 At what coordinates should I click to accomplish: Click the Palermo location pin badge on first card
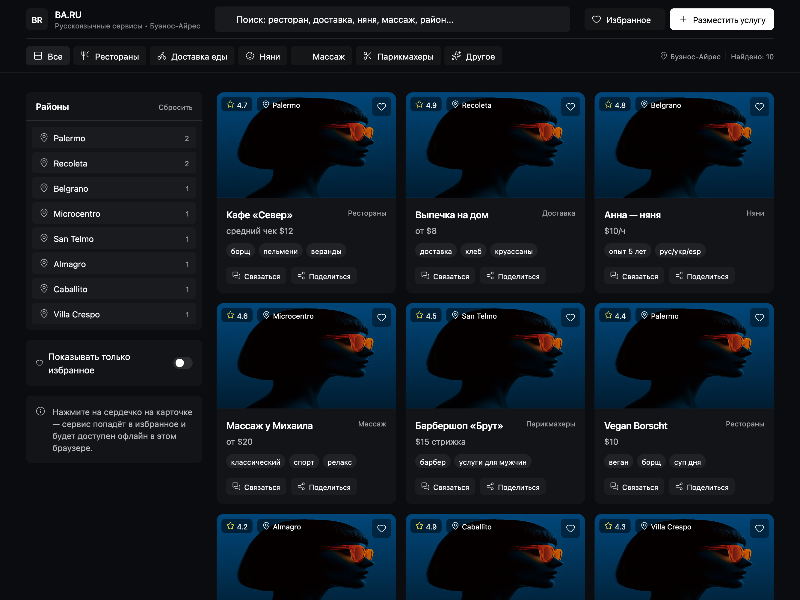click(x=280, y=104)
